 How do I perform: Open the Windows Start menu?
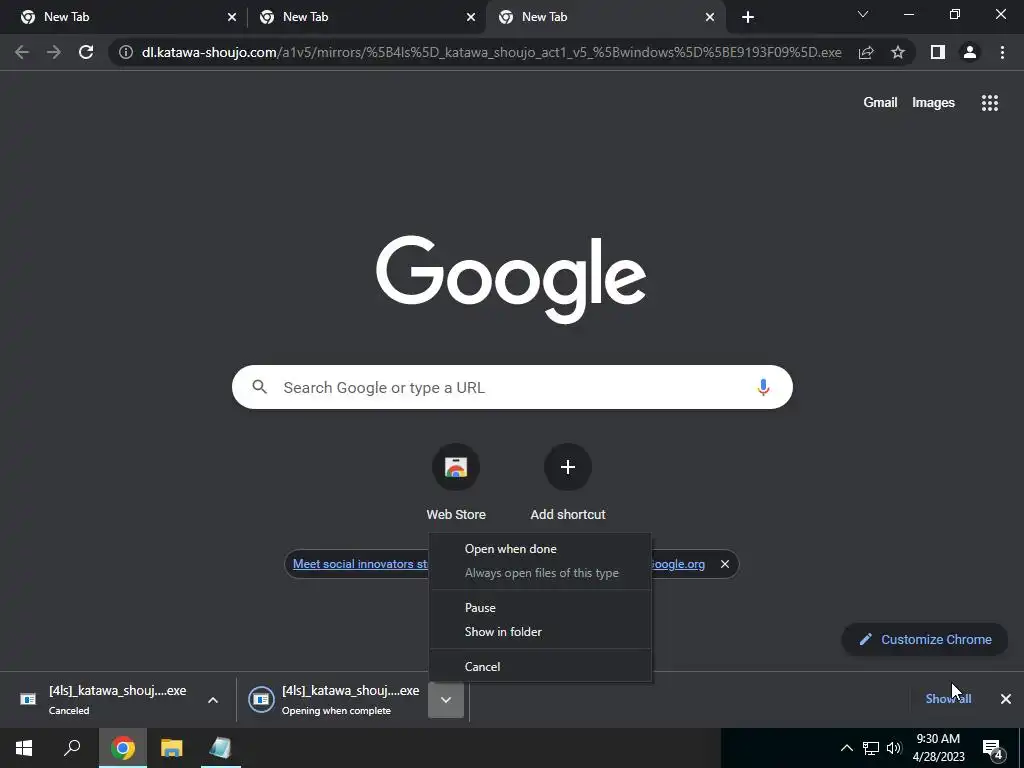click(x=24, y=748)
